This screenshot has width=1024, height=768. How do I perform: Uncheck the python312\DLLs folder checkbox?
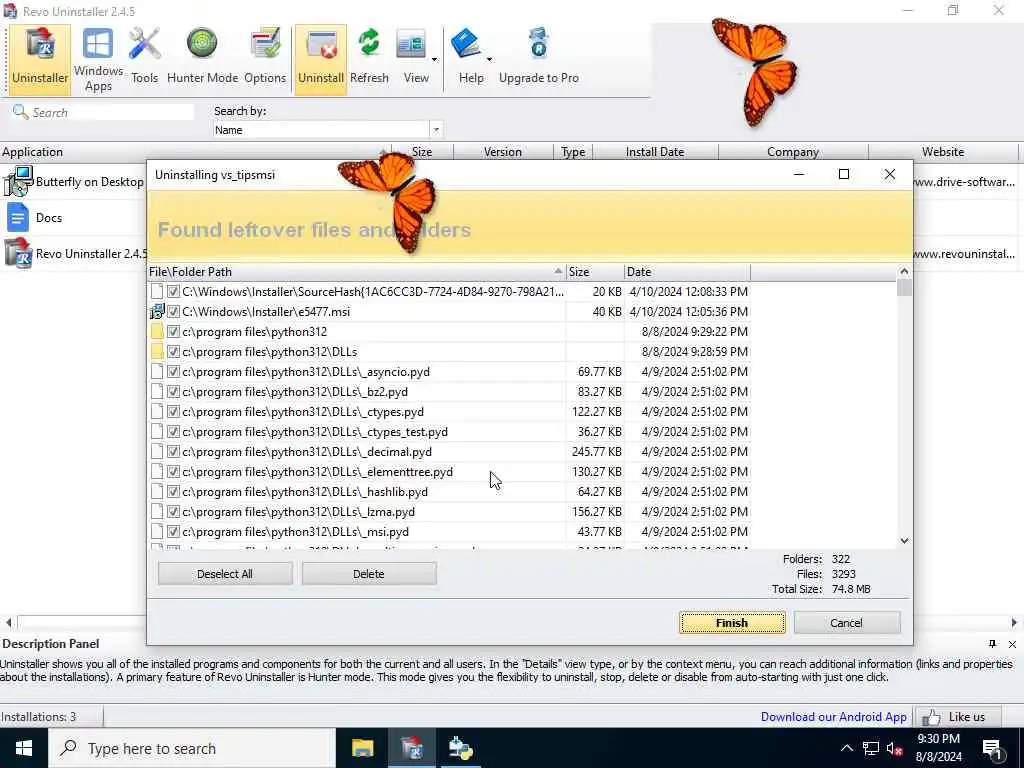tap(173, 351)
